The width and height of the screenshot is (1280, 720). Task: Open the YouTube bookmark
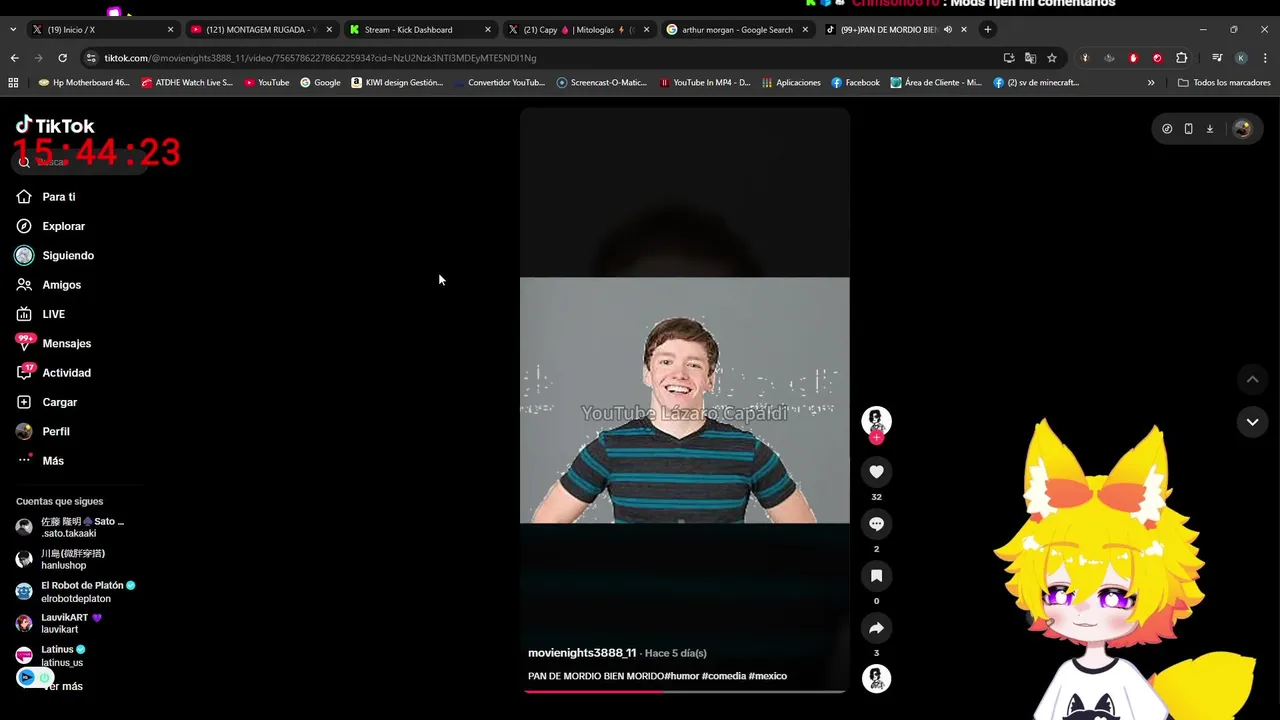click(x=266, y=83)
